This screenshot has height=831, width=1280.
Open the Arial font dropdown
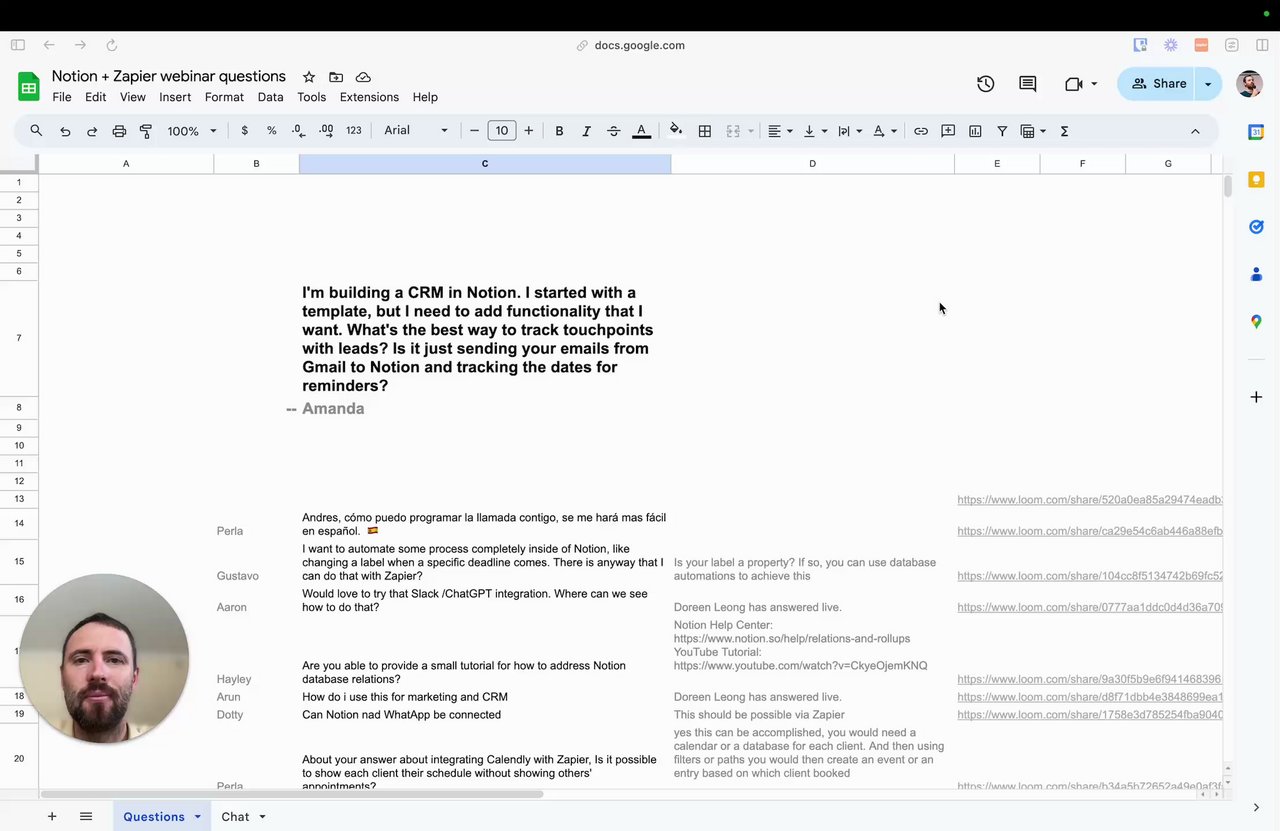416,131
